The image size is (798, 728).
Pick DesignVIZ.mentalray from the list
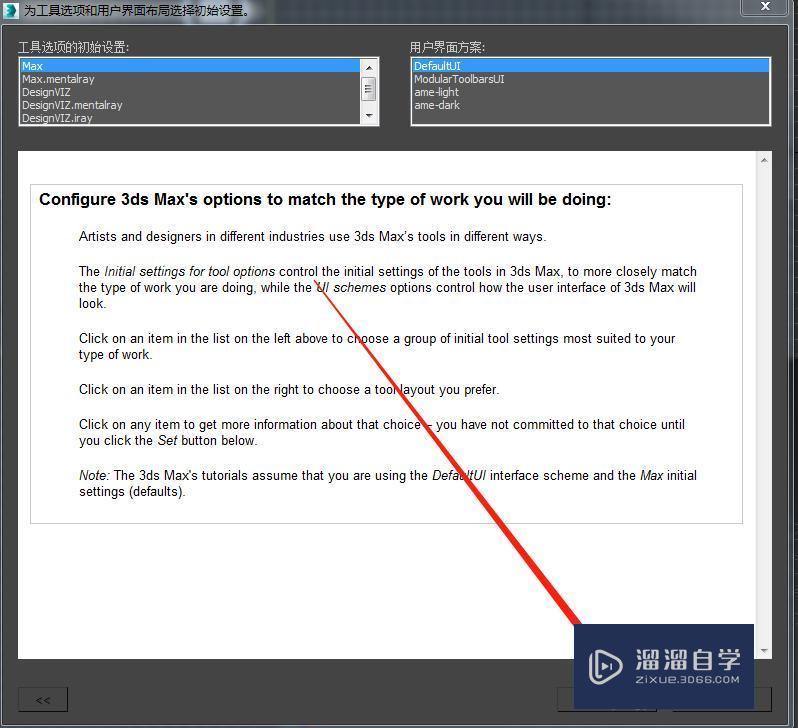click(190, 105)
